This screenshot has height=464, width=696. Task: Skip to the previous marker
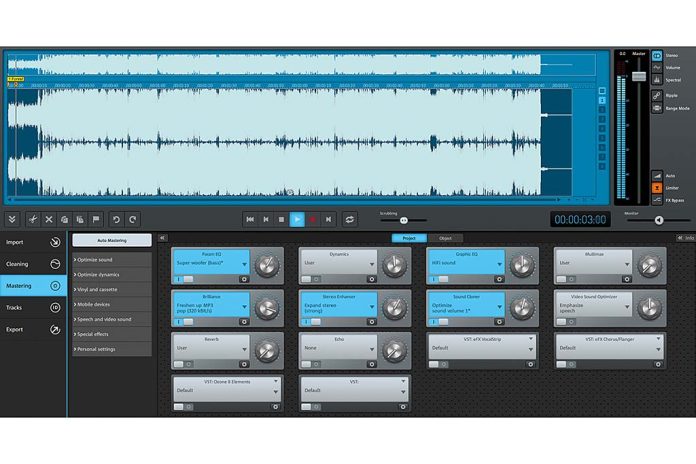(266, 219)
